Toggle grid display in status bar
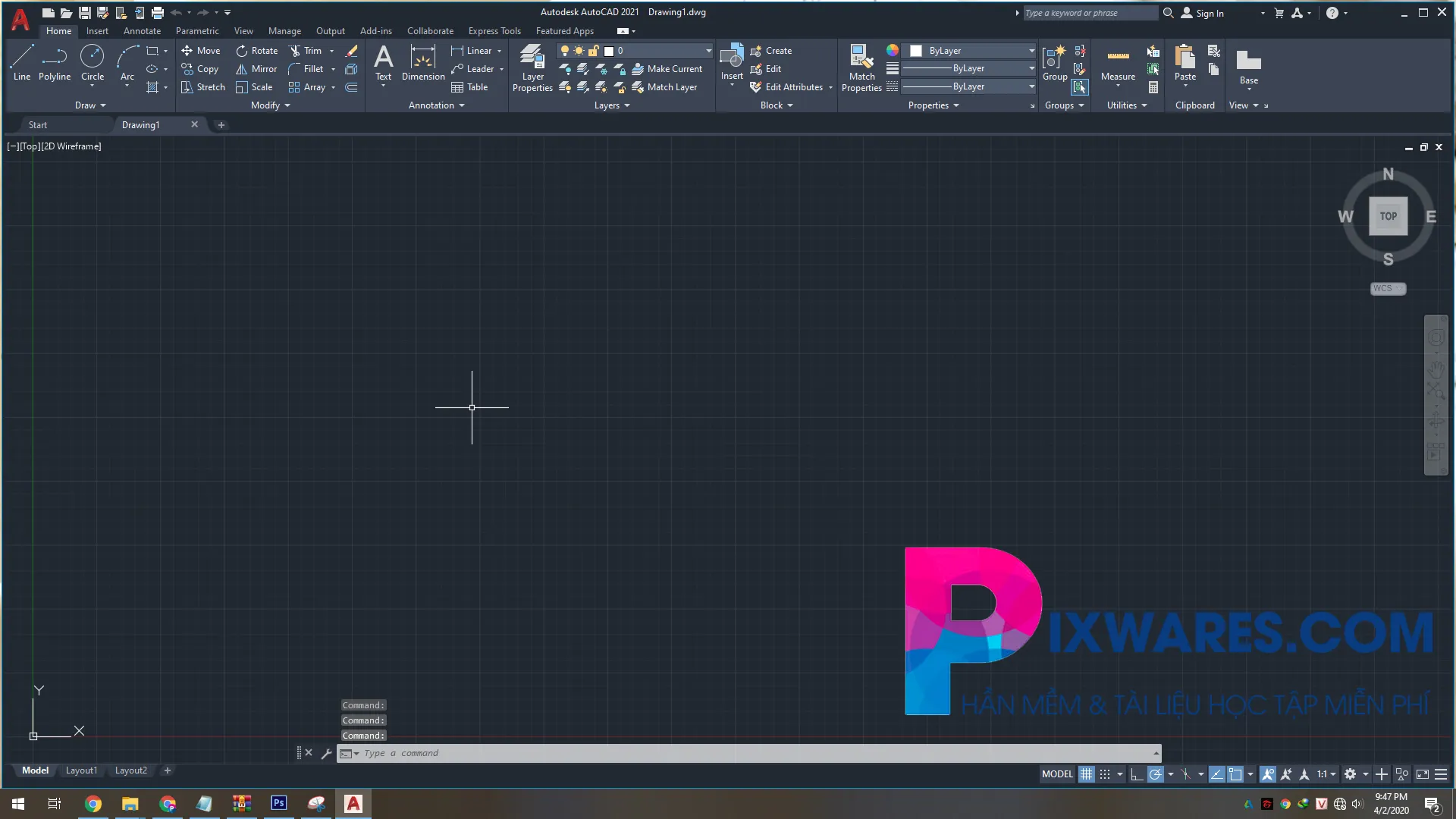Viewport: 1456px width, 819px height. coord(1087,774)
